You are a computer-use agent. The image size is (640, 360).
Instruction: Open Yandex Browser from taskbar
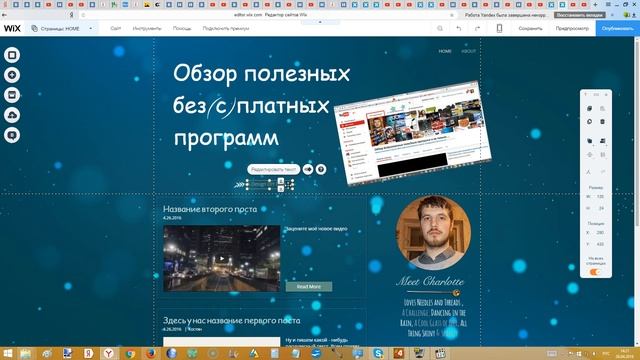[109, 353]
